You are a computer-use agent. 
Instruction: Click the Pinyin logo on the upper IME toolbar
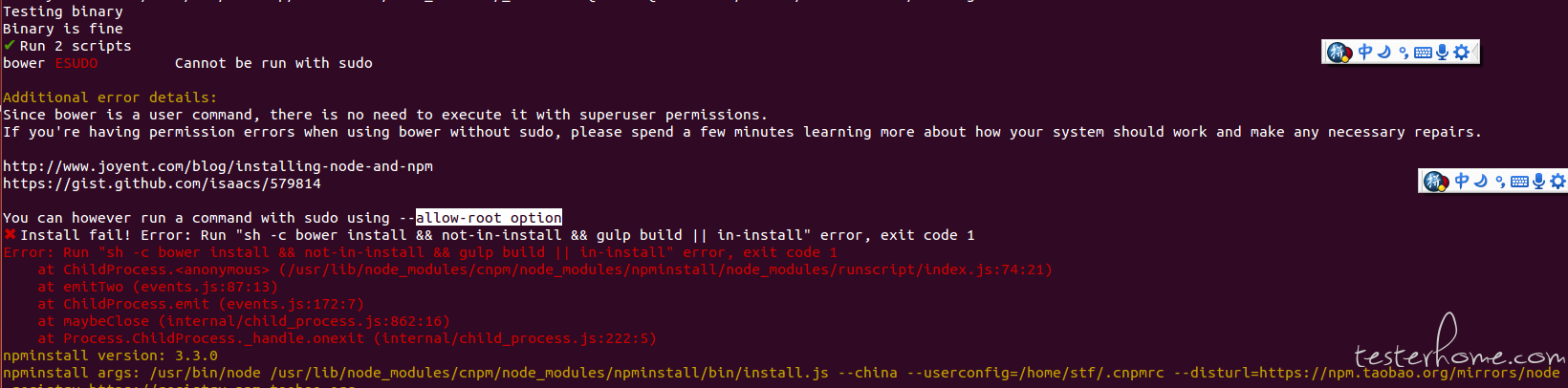point(1339,53)
